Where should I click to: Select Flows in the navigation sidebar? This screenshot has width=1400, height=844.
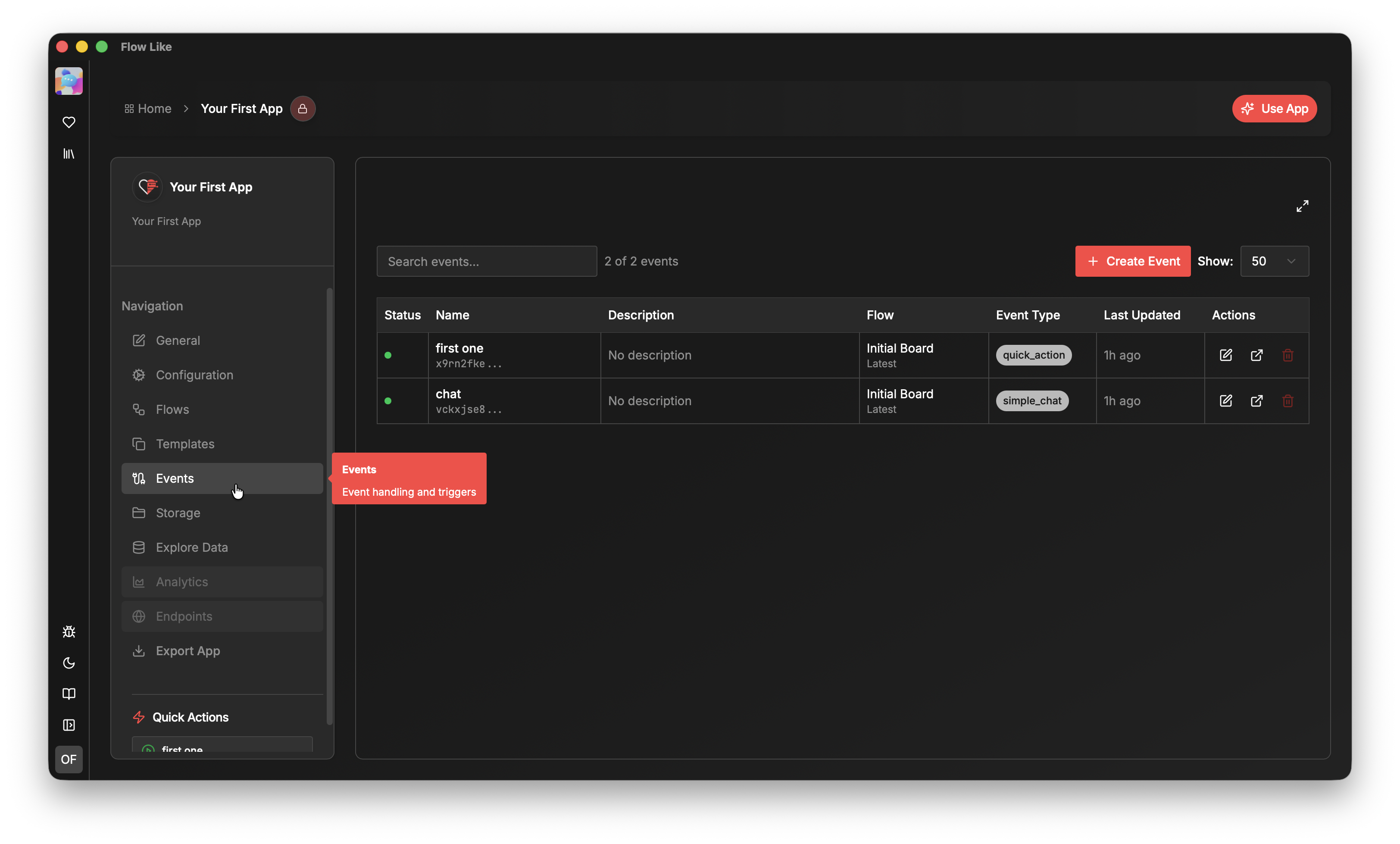pyautogui.click(x=172, y=409)
